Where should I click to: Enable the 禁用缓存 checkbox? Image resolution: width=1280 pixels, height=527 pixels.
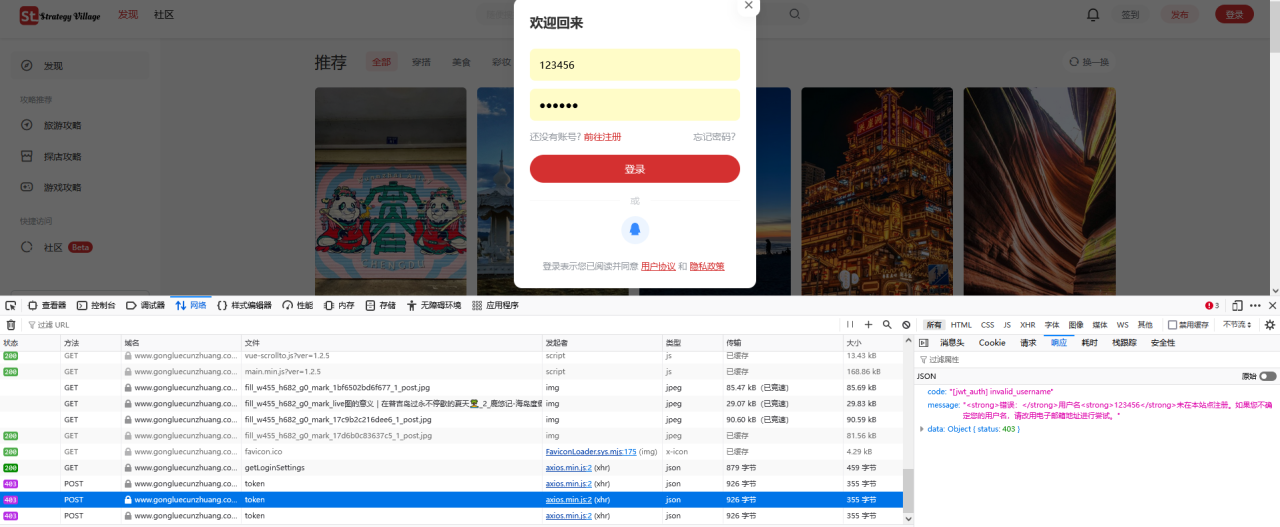pyautogui.click(x=1172, y=325)
